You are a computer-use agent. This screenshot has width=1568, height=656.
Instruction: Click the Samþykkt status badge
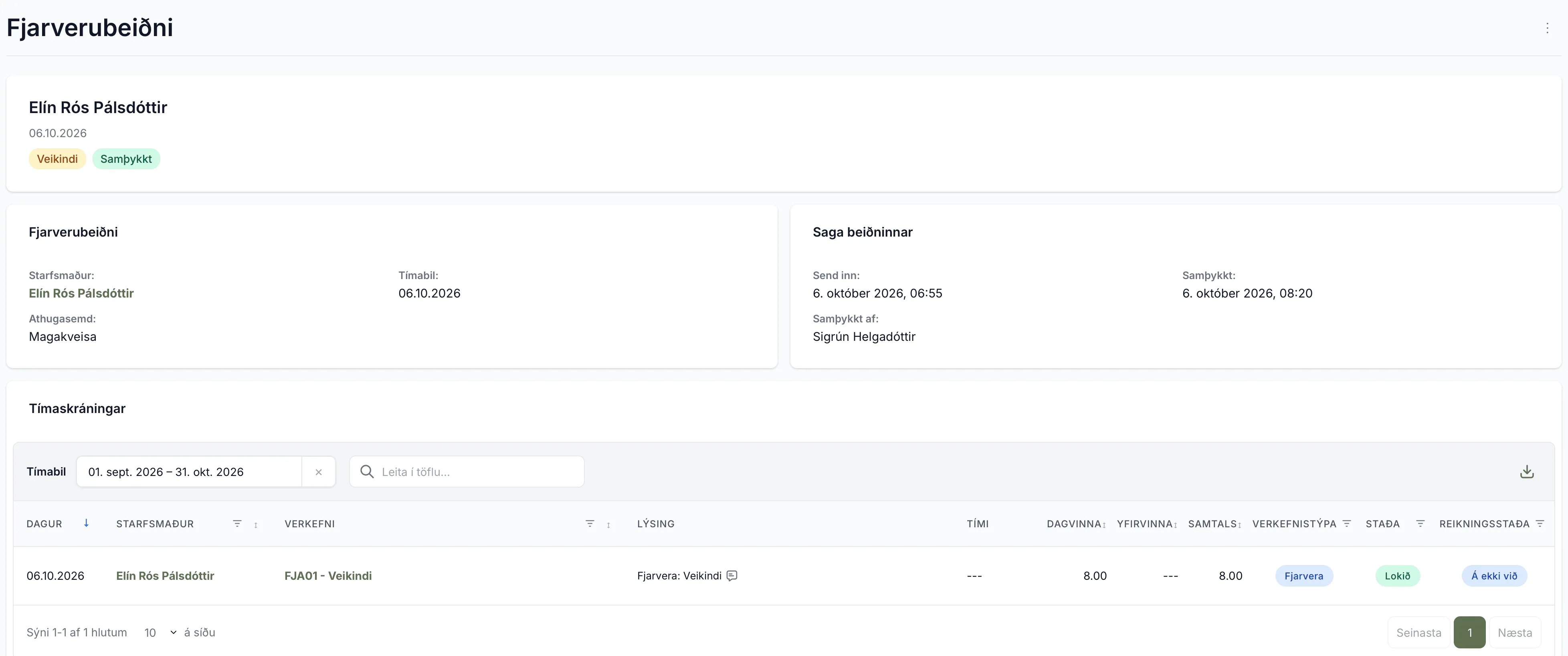click(126, 159)
